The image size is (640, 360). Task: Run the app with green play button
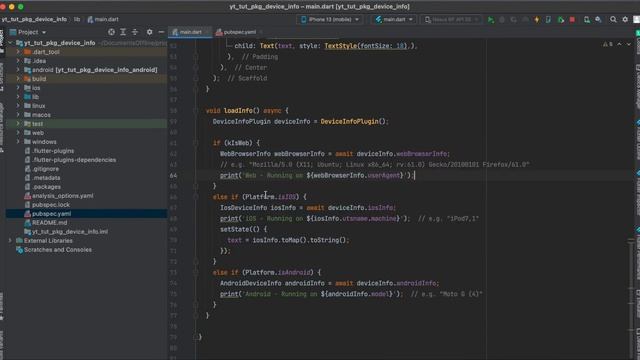pos(491,20)
